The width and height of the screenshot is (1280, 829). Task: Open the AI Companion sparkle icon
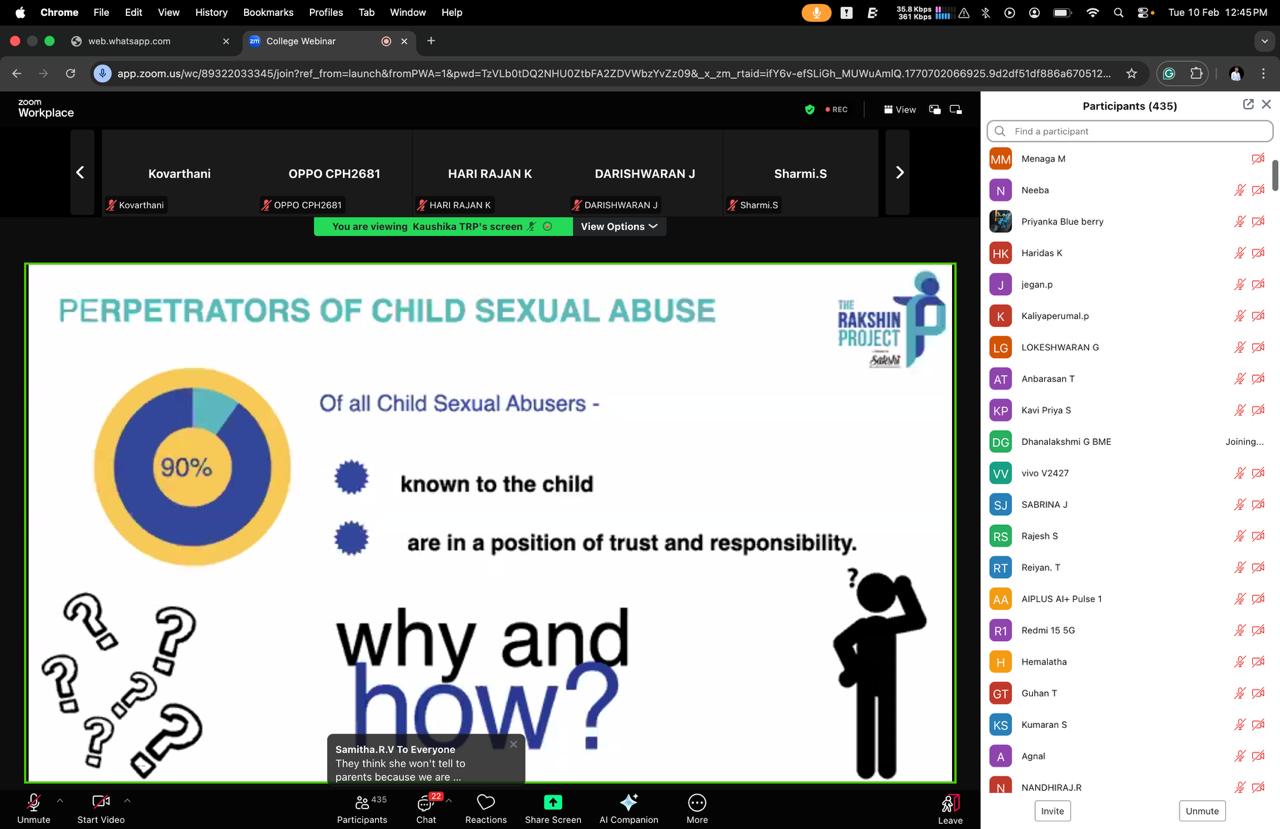(x=628, y=802)
